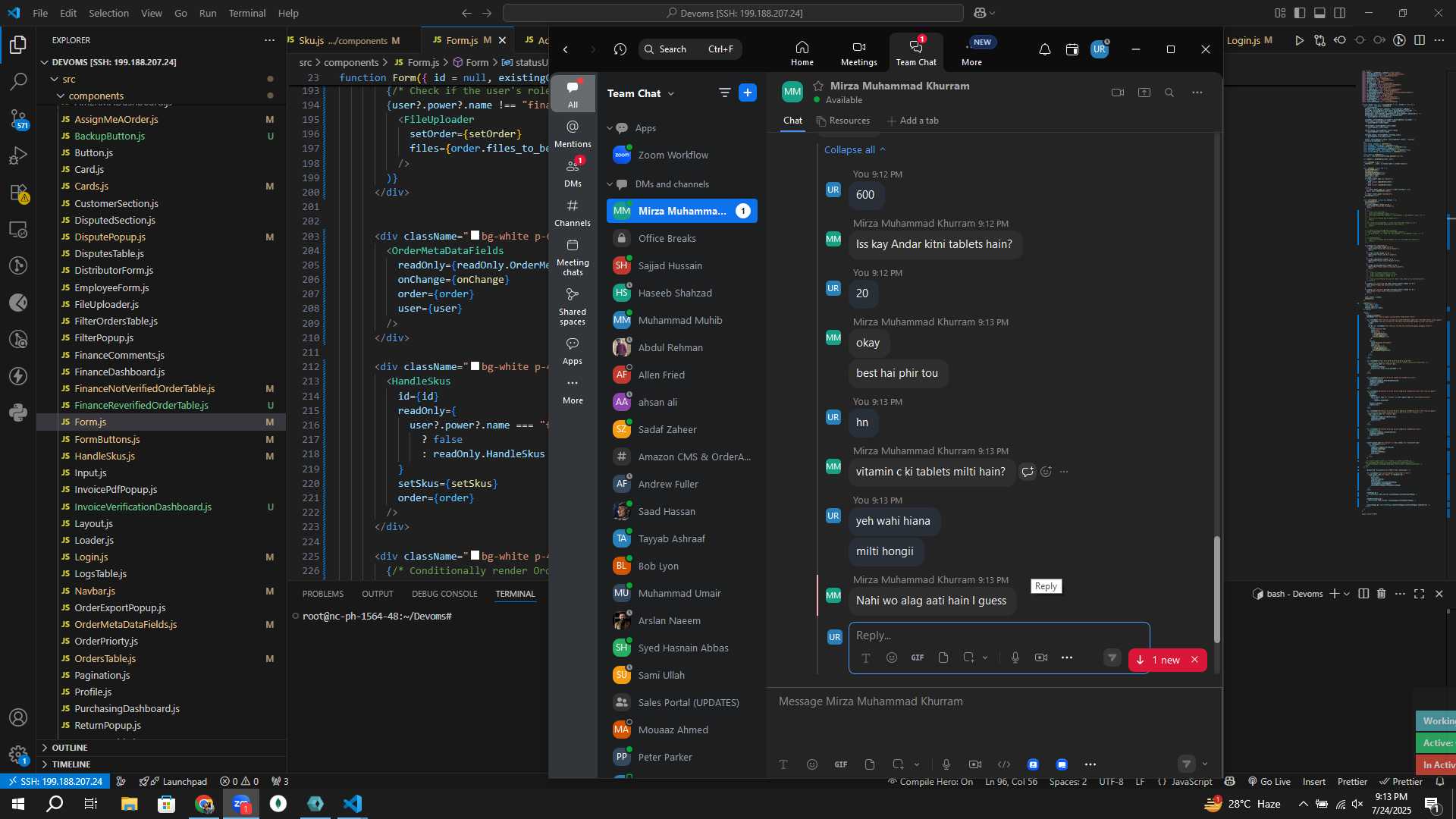Switch to PROBLEMS panel tab
The height and width of the screenshot is (819, 1456).
coord(323,594)
